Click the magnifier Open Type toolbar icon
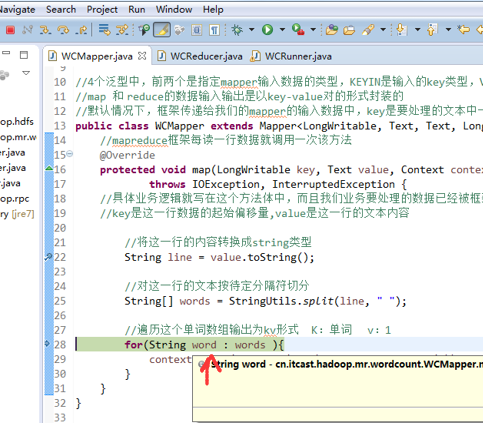 coord(144,30)
